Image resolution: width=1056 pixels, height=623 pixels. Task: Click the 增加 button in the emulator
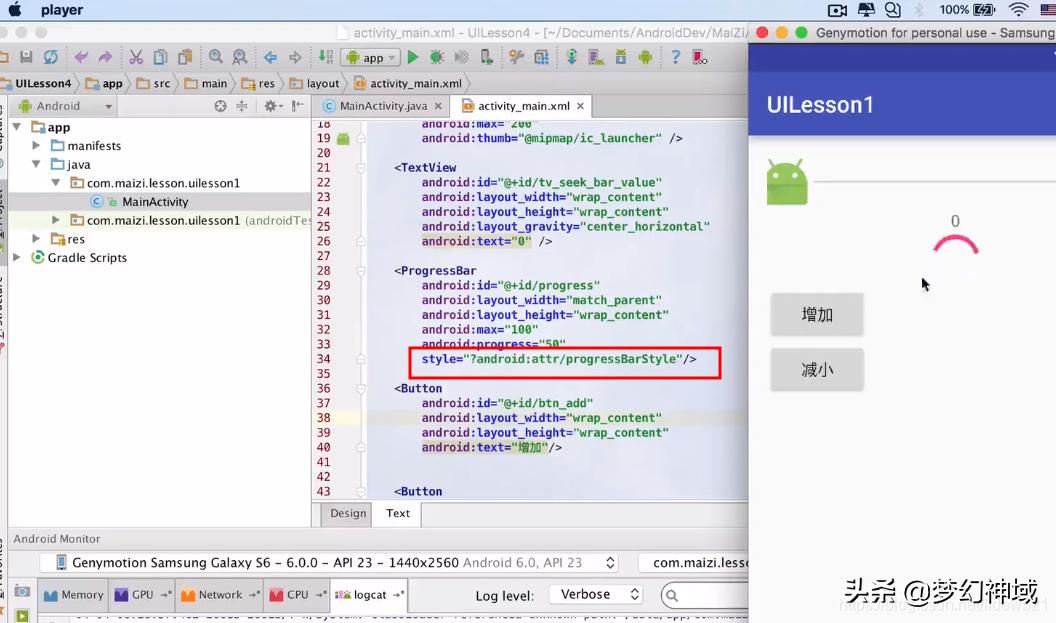tap(816, 314)
